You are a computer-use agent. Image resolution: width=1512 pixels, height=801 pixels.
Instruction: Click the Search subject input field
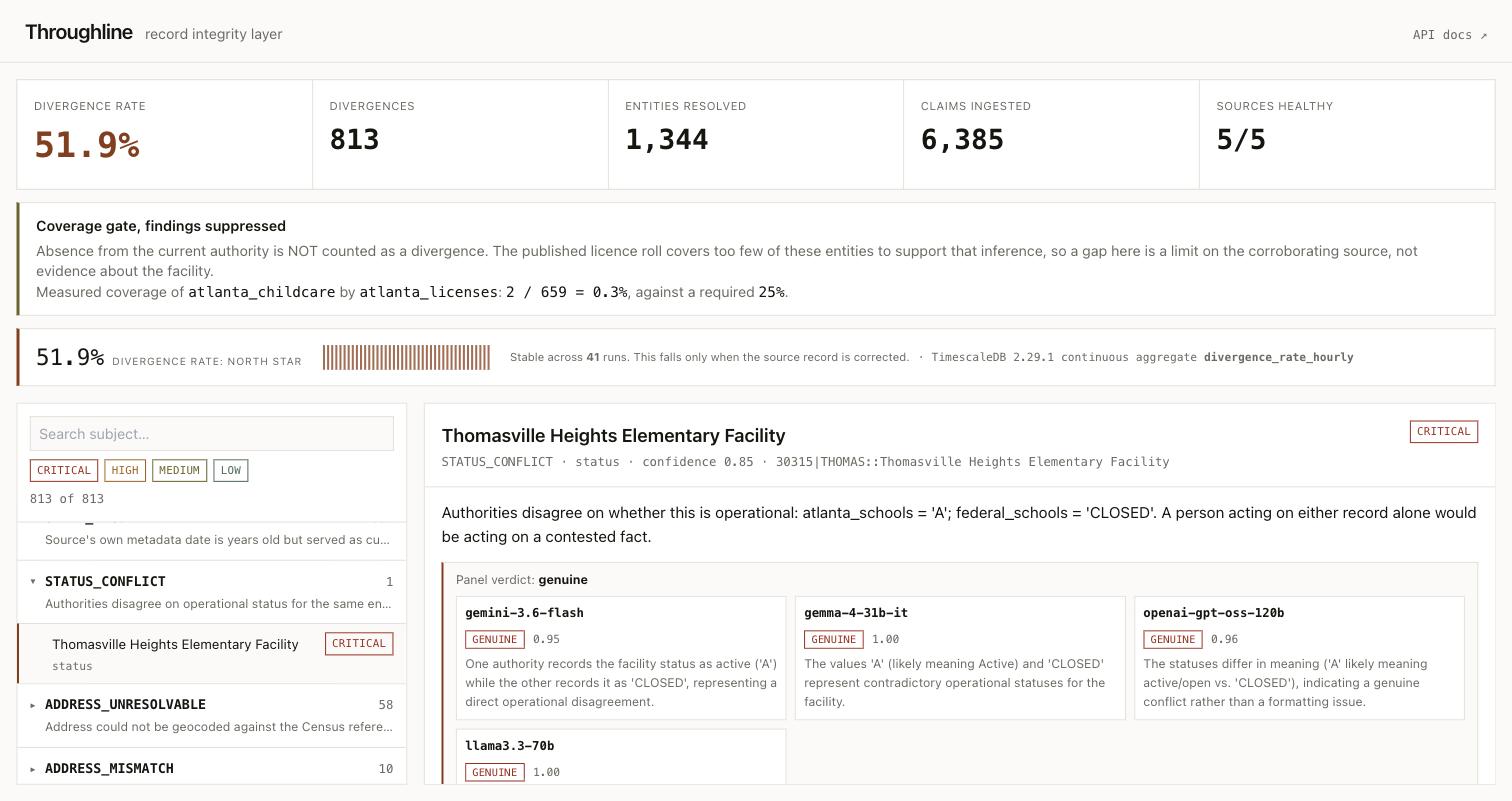212,434
